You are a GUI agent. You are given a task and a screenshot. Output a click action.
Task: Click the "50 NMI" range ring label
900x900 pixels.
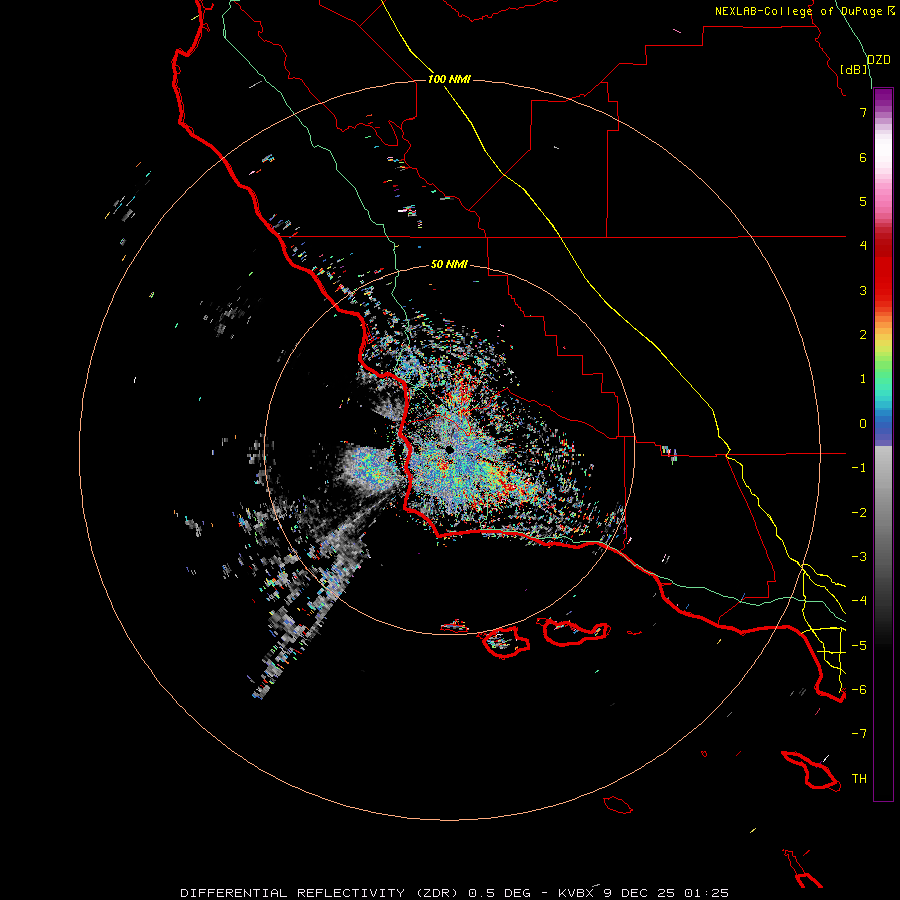(x=449, y=264)
